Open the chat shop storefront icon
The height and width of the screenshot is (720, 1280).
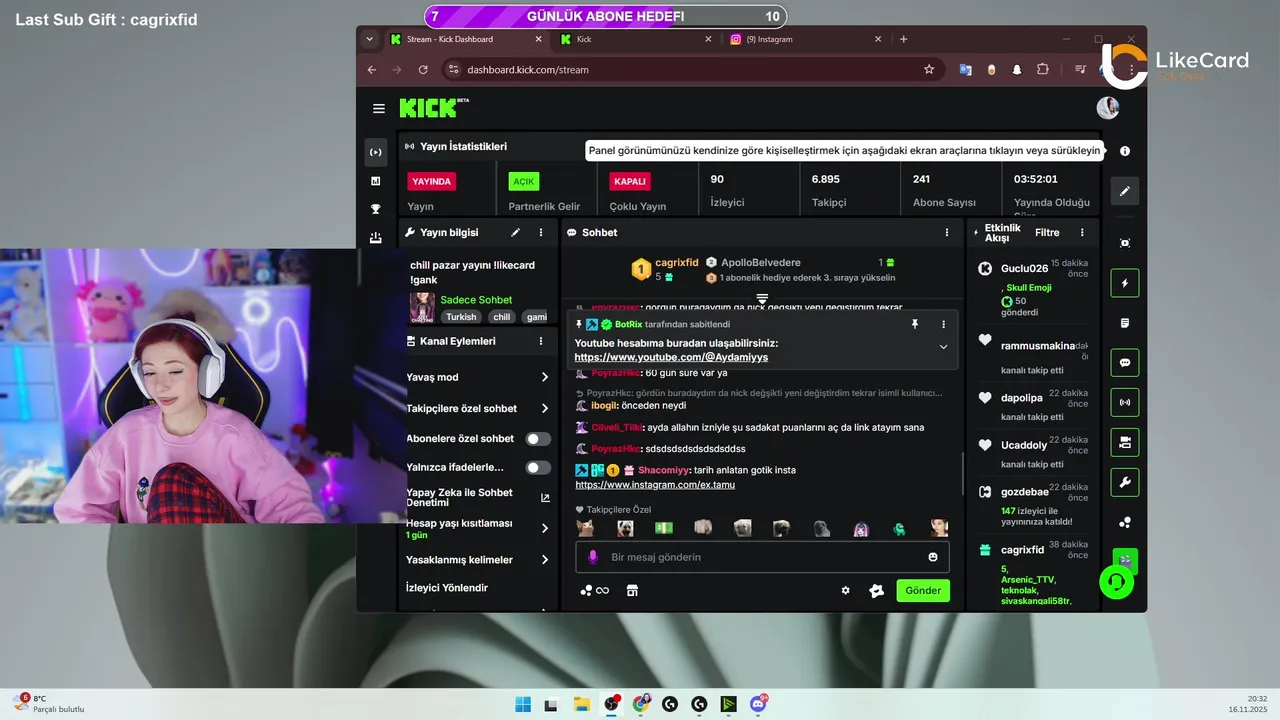pyautogui.click(x=632, y=590)
